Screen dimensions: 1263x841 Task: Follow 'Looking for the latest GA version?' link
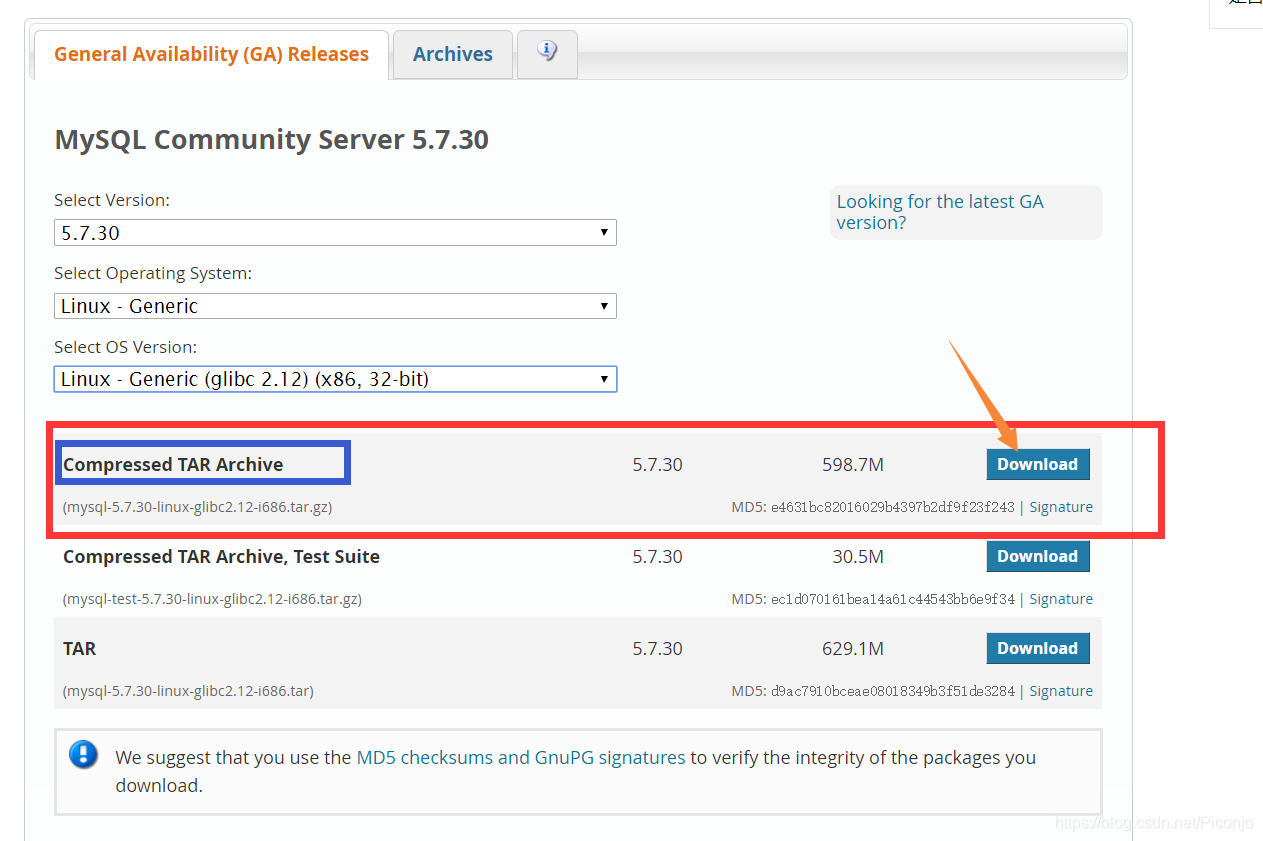pos(940,212)
